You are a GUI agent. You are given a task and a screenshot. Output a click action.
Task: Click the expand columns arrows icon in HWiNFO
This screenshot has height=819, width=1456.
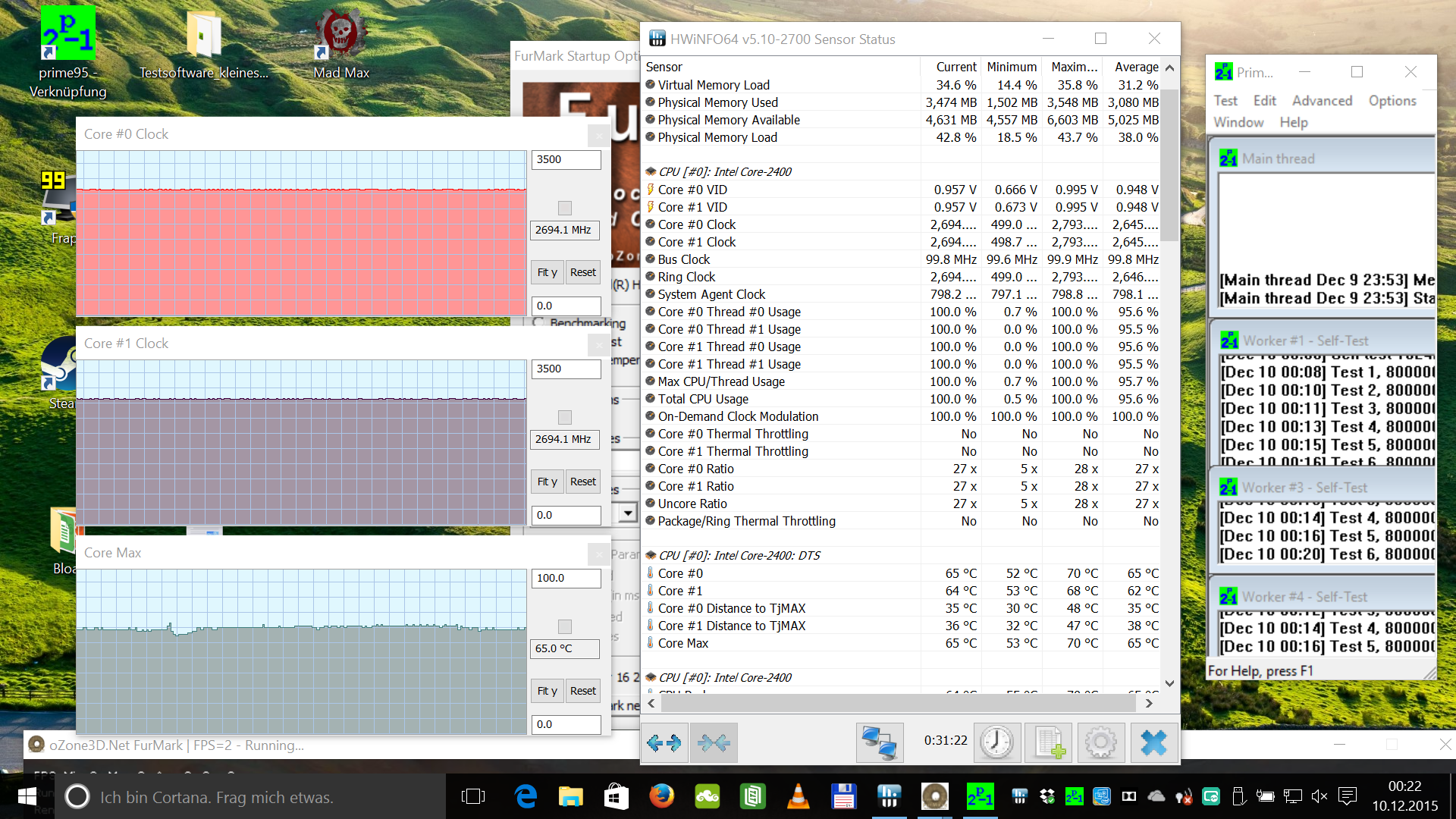pos(665,742)
